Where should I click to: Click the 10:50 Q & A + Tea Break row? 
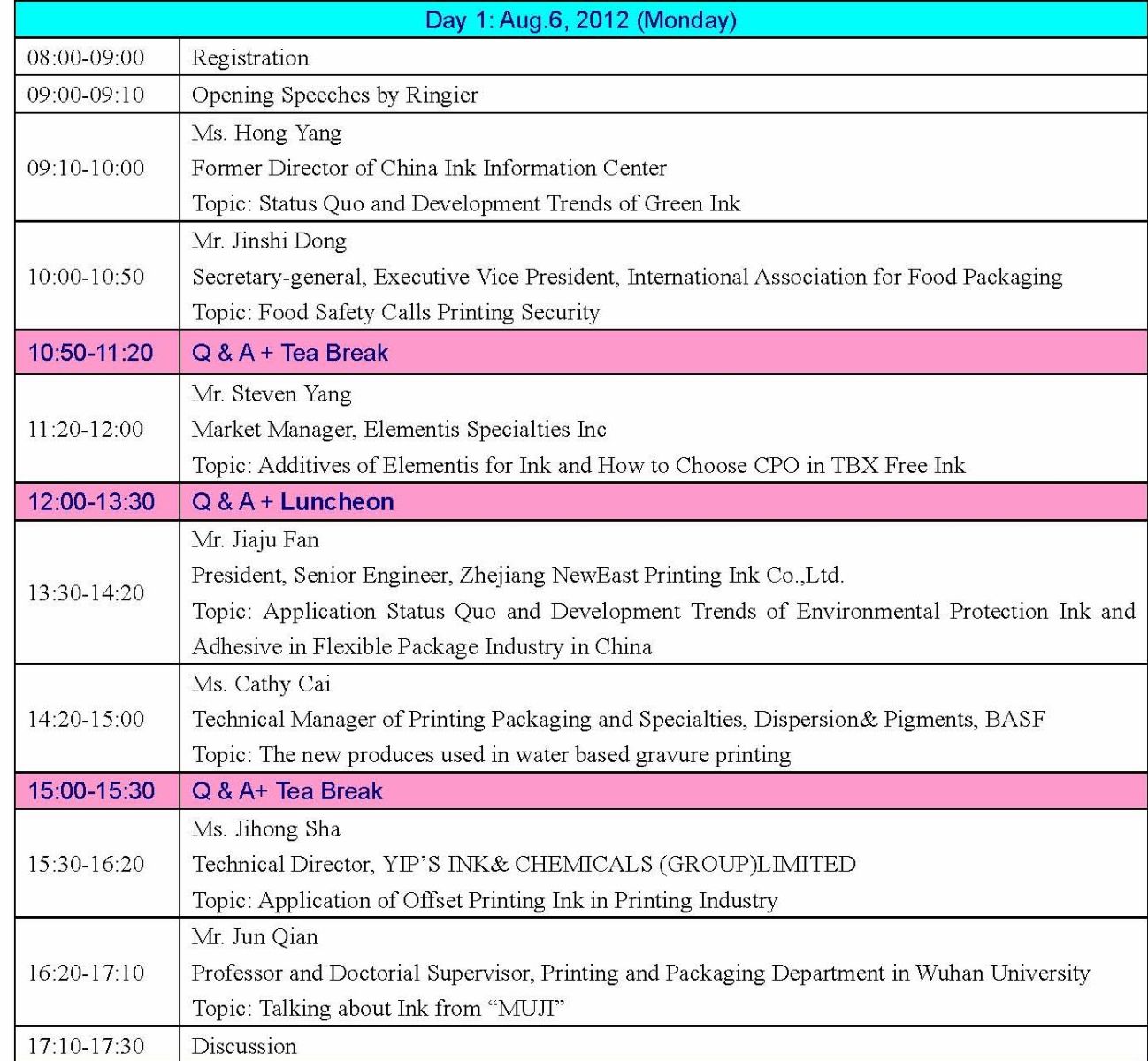coord(663,352)
